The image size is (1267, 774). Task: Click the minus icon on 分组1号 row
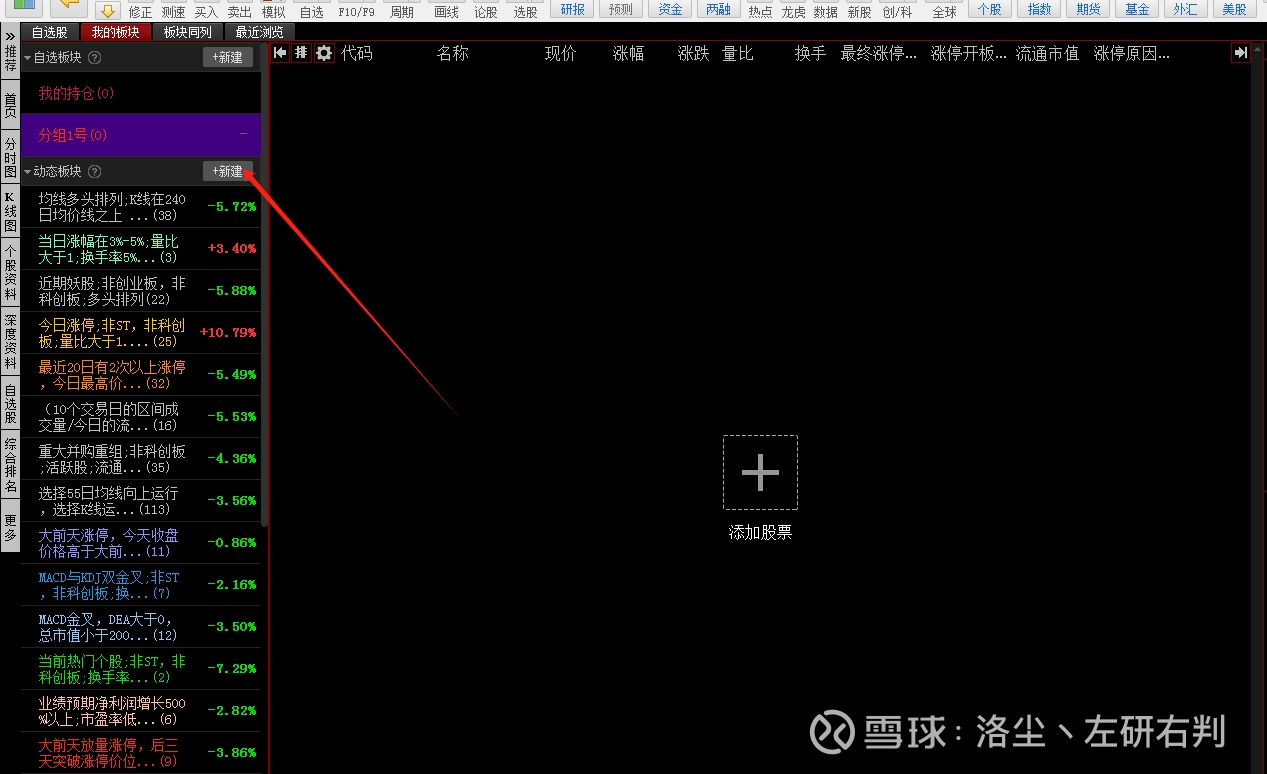(243, 134)
